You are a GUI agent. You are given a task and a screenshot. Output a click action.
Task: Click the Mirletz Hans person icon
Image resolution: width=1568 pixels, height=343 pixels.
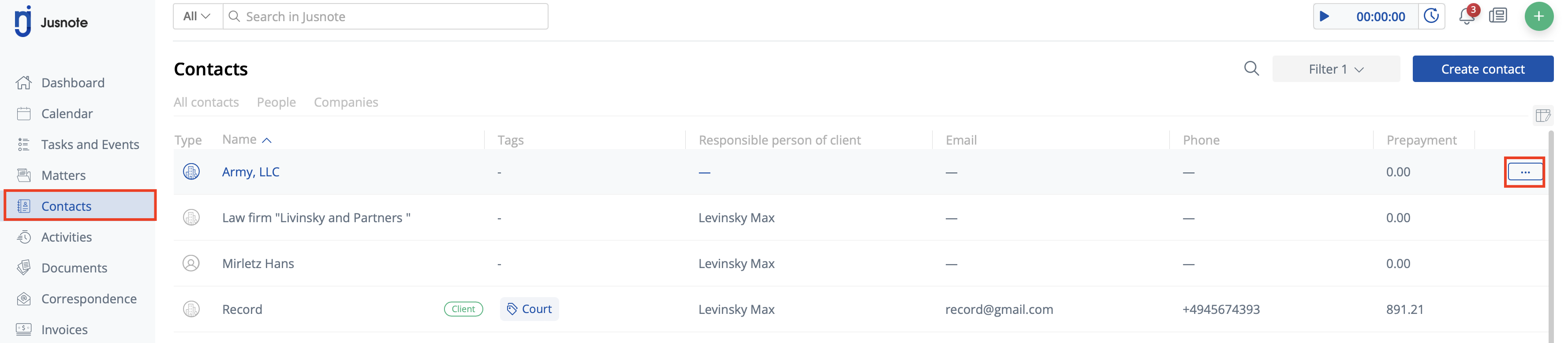191,263
